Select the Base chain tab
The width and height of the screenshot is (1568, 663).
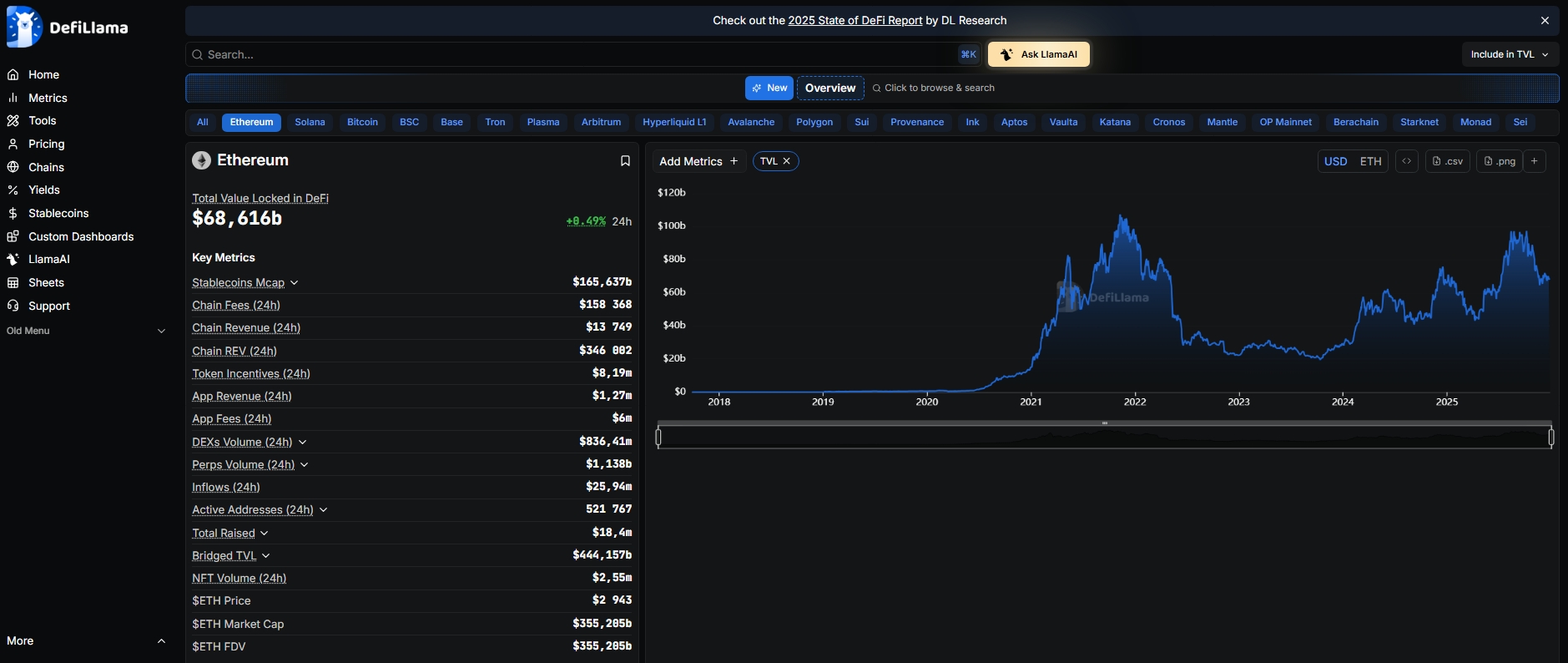click(x=451, y=122)
